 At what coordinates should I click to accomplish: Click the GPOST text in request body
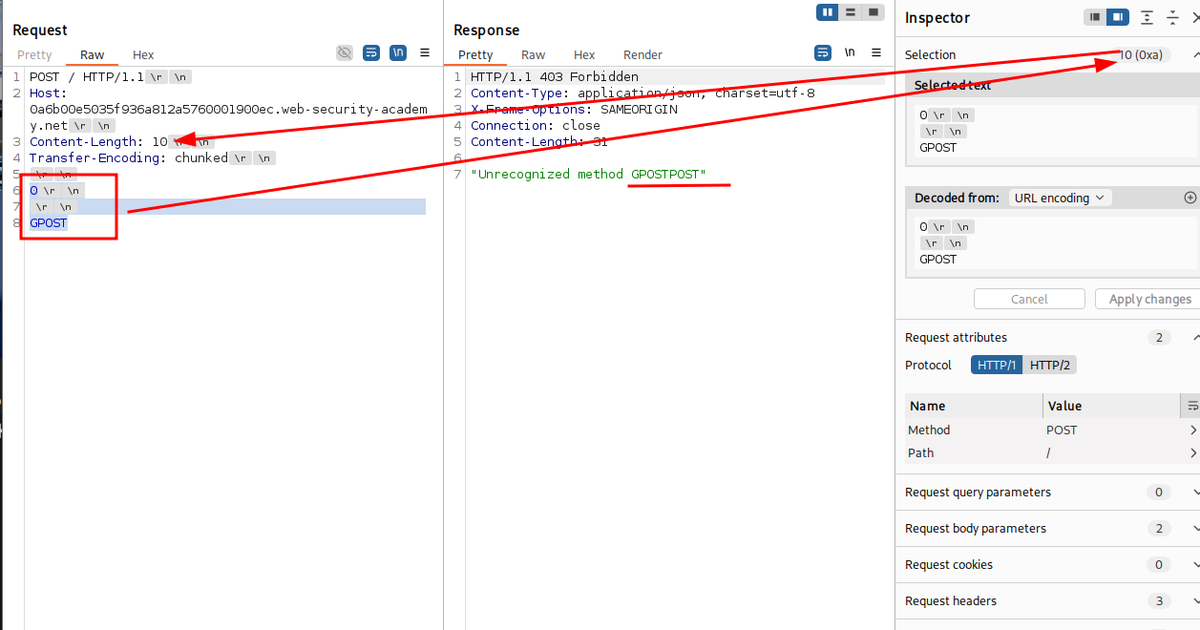point(48,223)
